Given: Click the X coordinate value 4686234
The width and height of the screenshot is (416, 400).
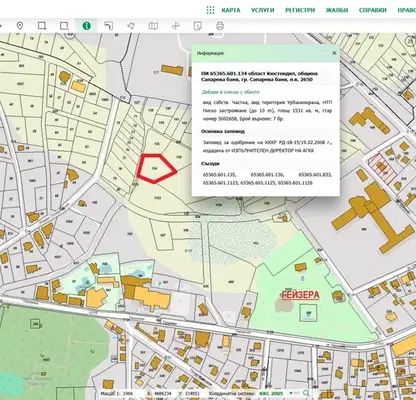Looking at the screenshot, I should click(163, 394).
